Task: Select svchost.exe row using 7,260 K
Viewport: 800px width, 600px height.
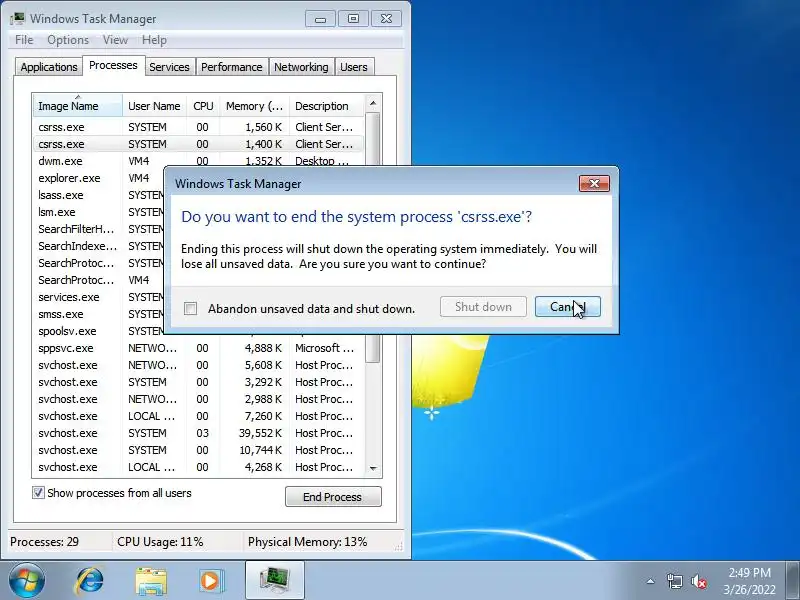Action: pyautogui.click(x=199, y=416)
